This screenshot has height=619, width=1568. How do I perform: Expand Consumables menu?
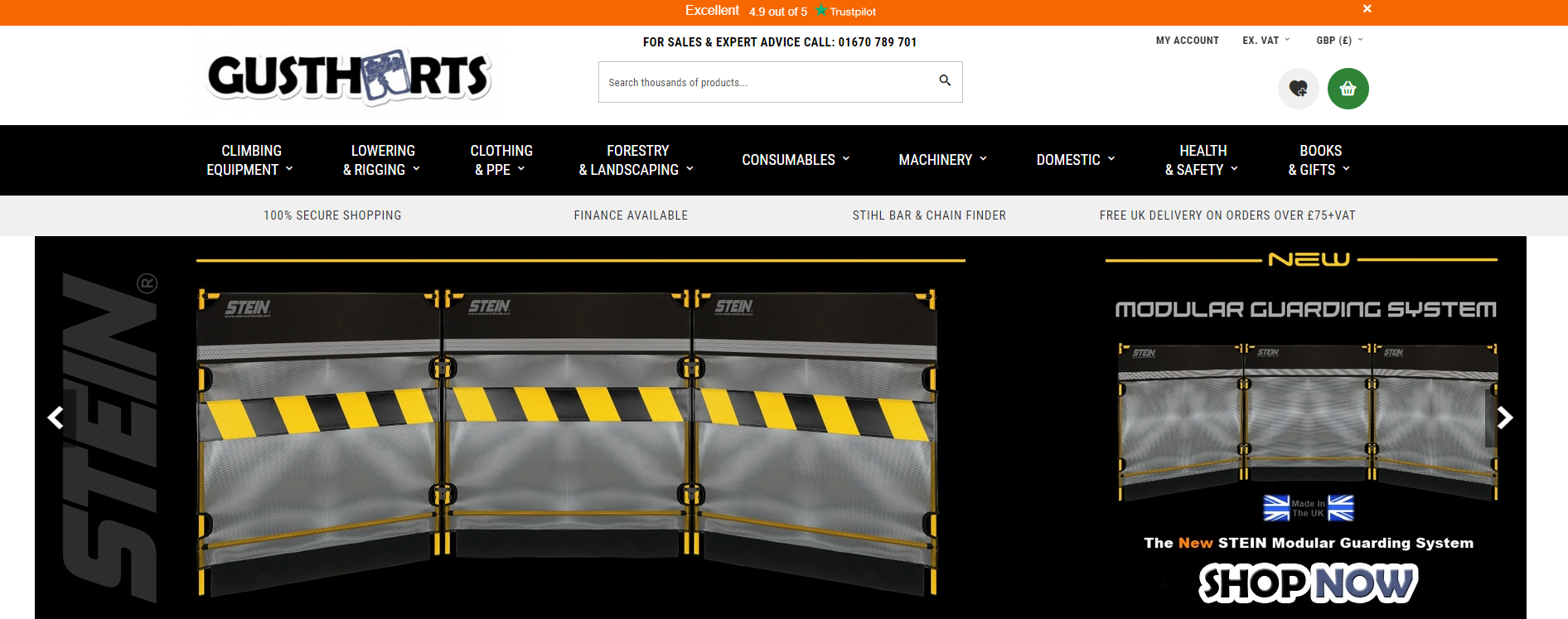796,160
